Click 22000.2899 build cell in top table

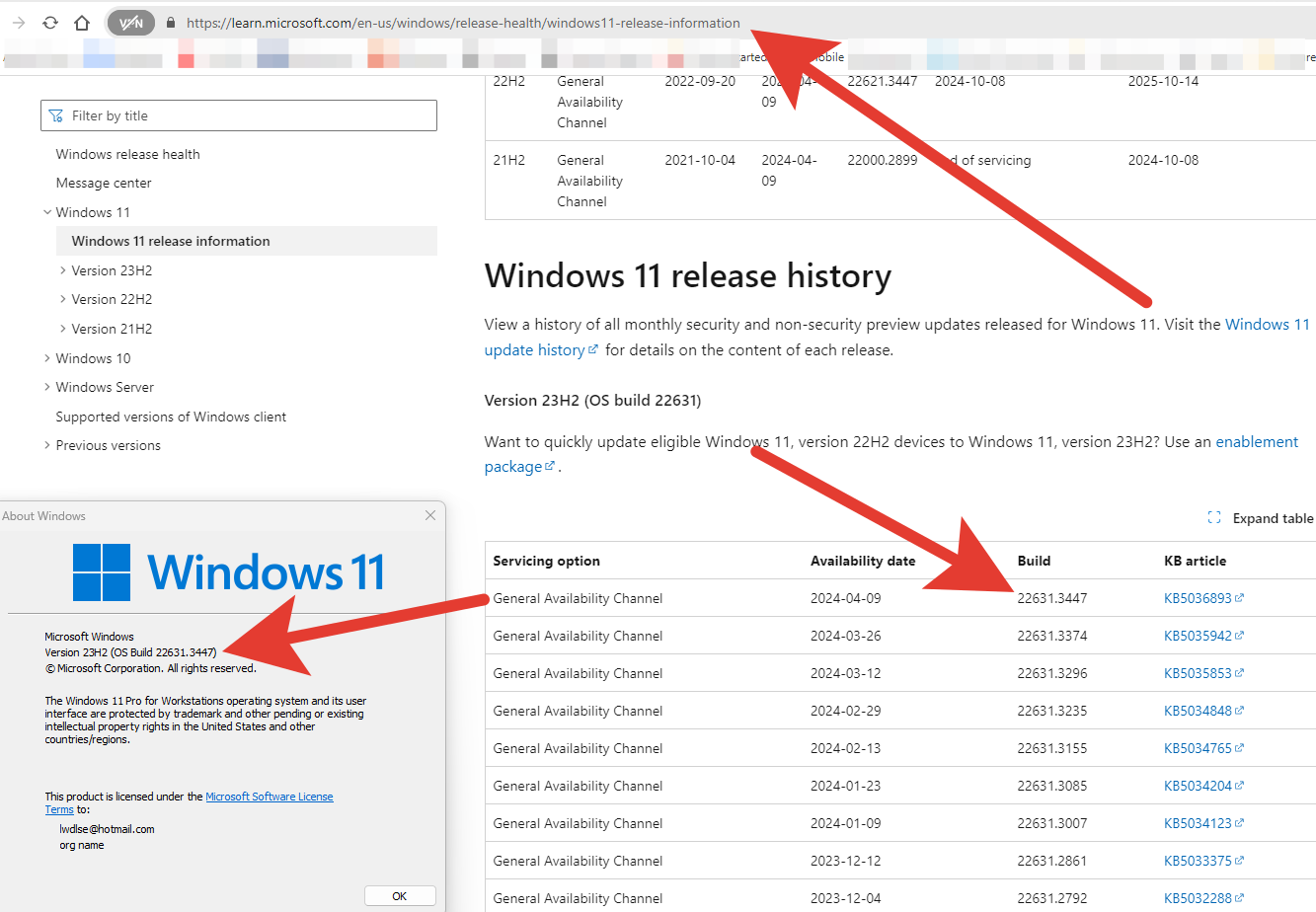[x=883, y=160]
